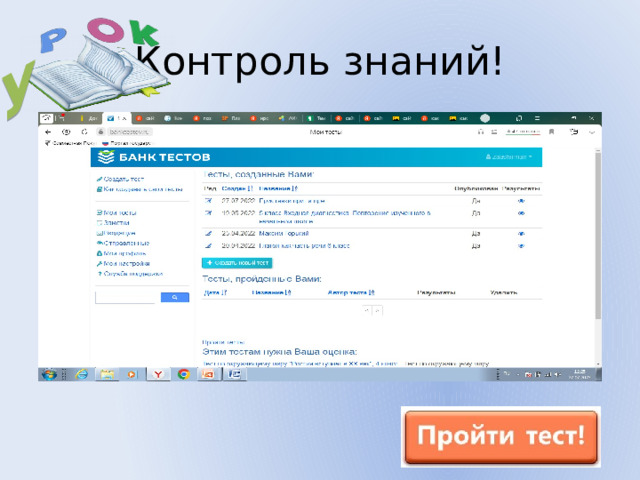
Task: Click the next page pagination arrow
Action: pos(378,311)
